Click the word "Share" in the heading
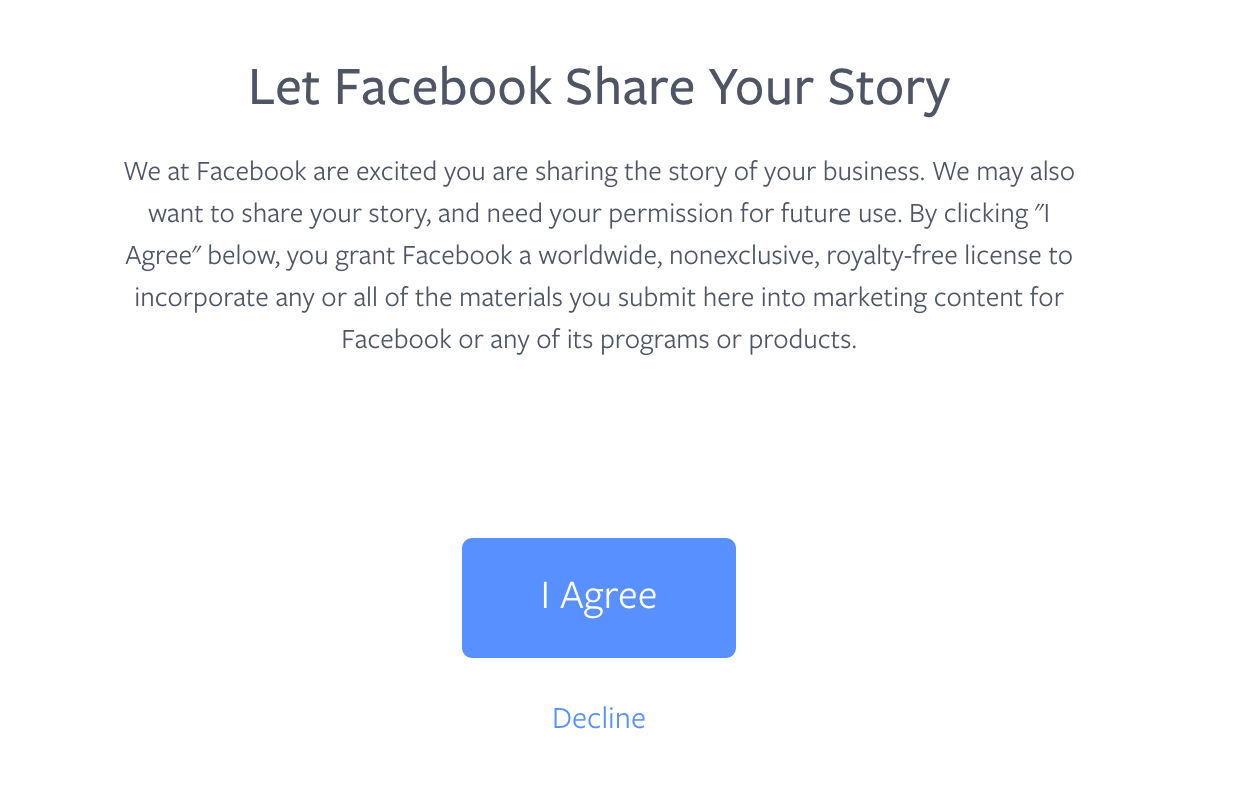Screen dimensions: 1256x804 pyautogui.click(x=629, y=87)
